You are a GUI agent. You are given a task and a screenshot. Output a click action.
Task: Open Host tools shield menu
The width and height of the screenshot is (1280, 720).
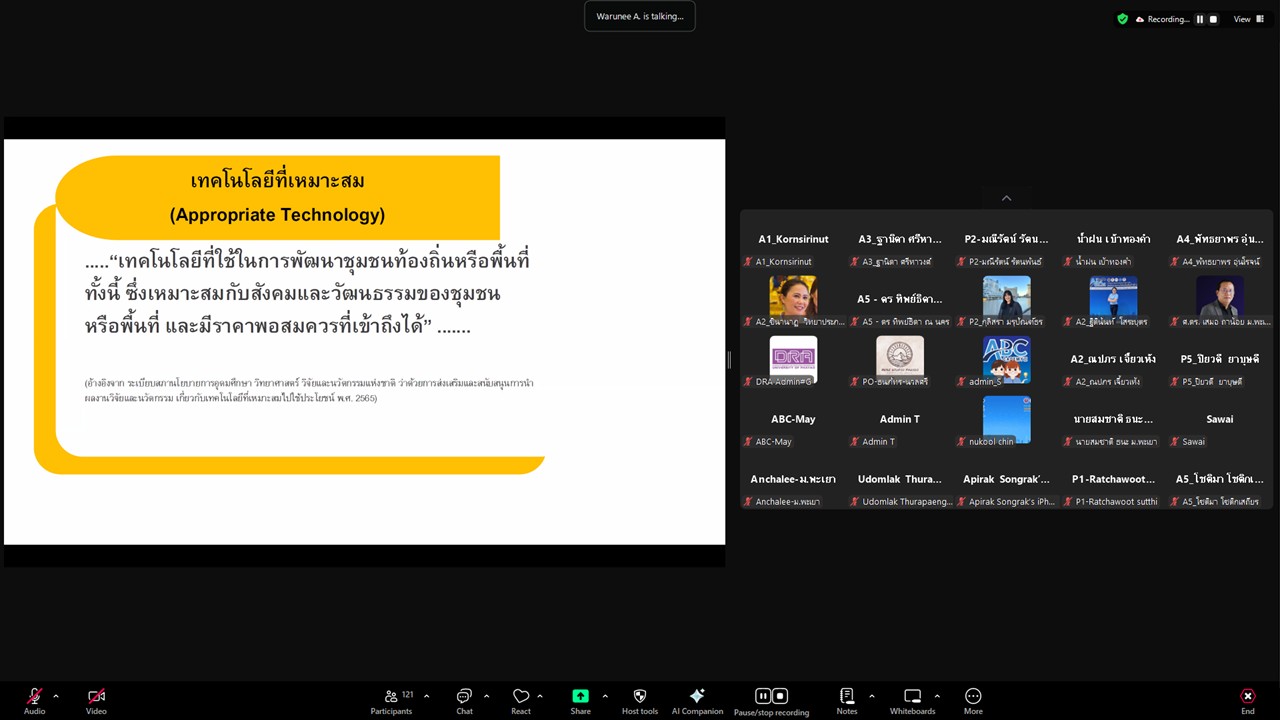(640, 700)
